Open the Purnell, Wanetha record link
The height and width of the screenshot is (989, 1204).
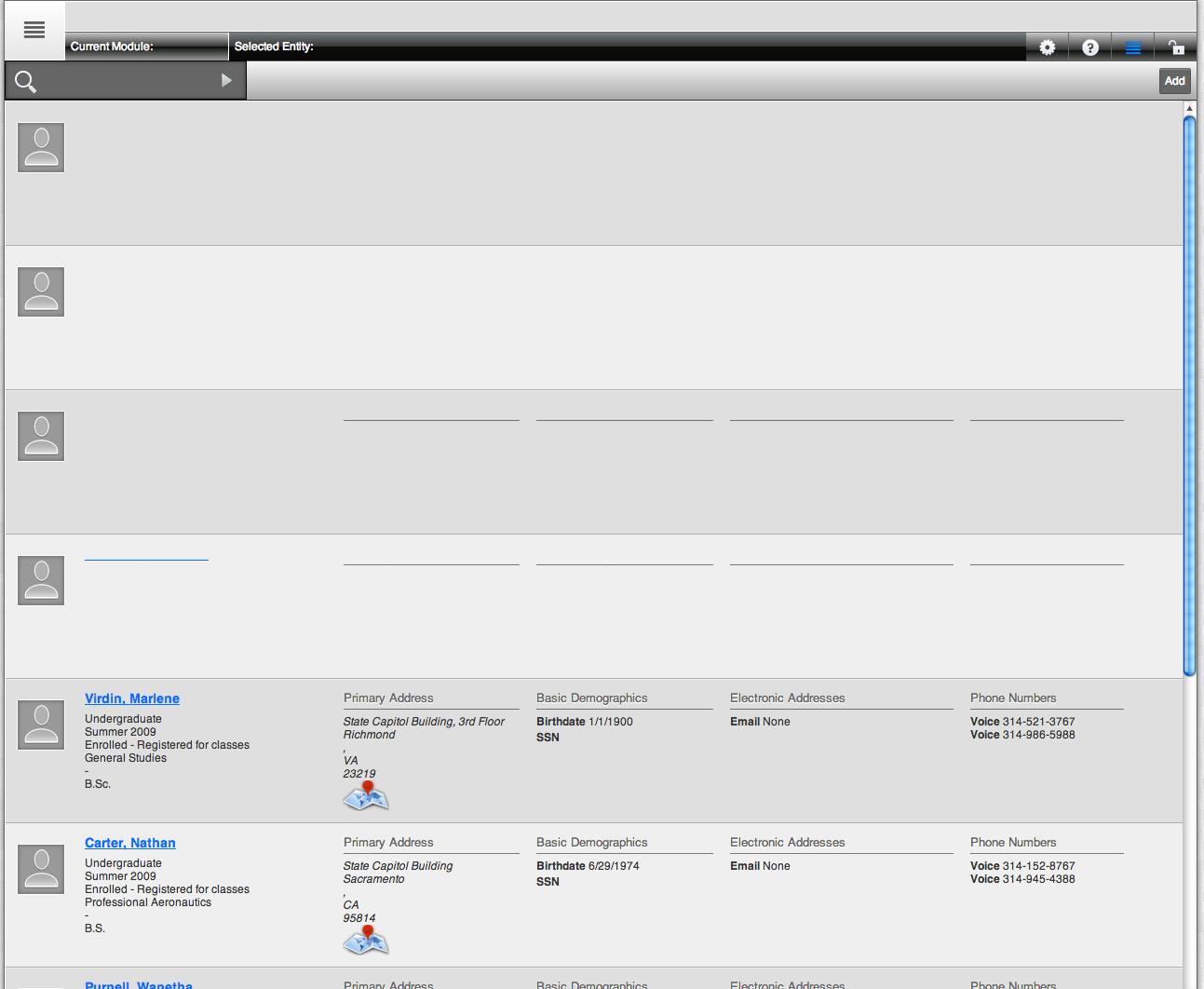coord(139,984)
